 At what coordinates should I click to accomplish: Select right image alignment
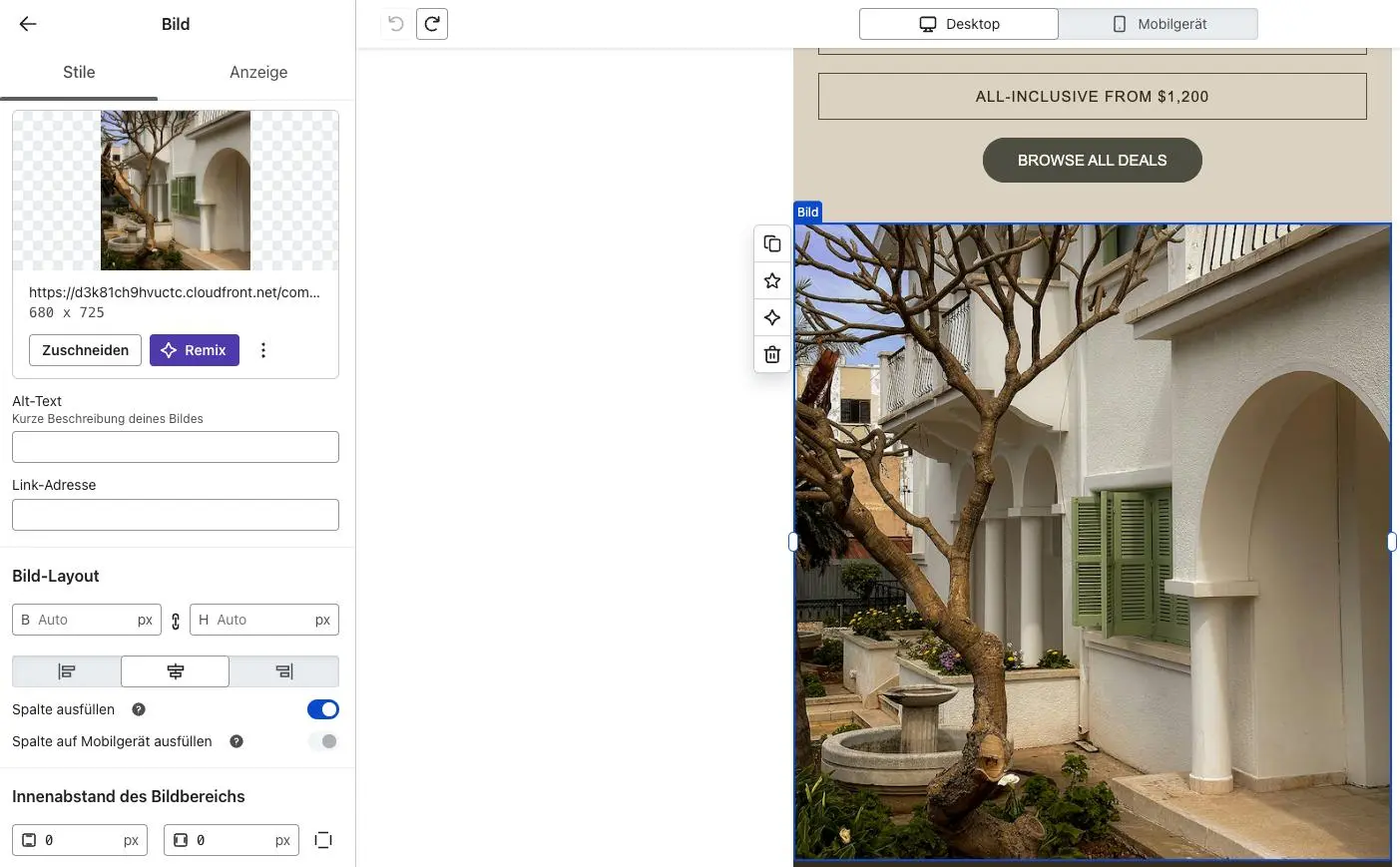click(x=284, y=671)
